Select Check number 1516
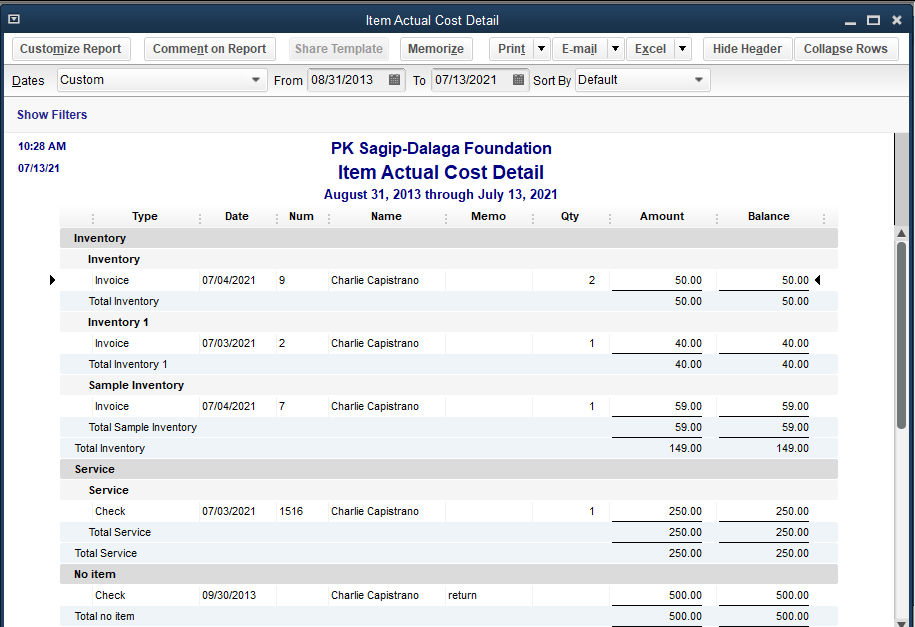 [x=449, y=511]
